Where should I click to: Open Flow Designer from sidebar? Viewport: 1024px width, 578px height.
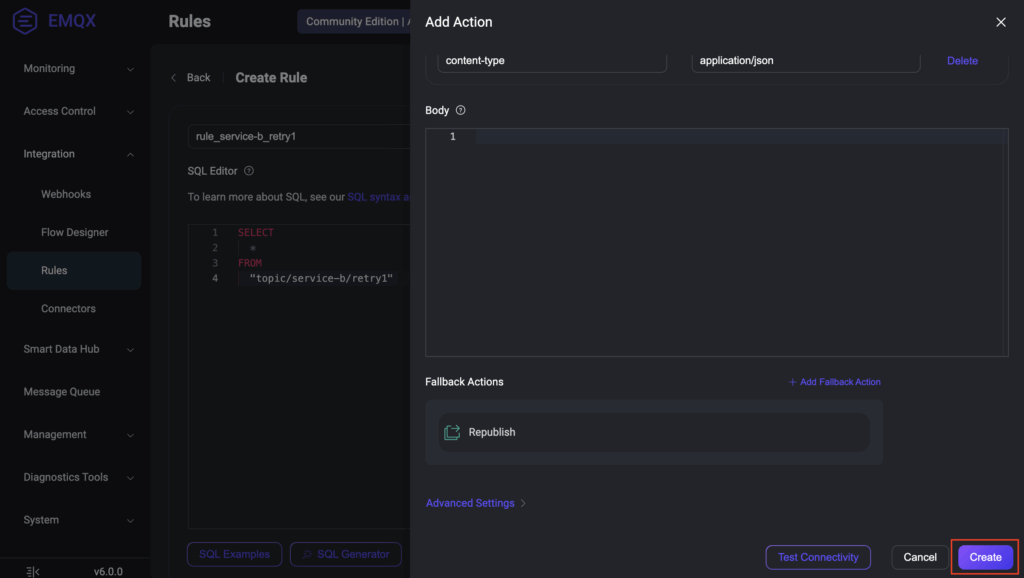tap(75, 232)
